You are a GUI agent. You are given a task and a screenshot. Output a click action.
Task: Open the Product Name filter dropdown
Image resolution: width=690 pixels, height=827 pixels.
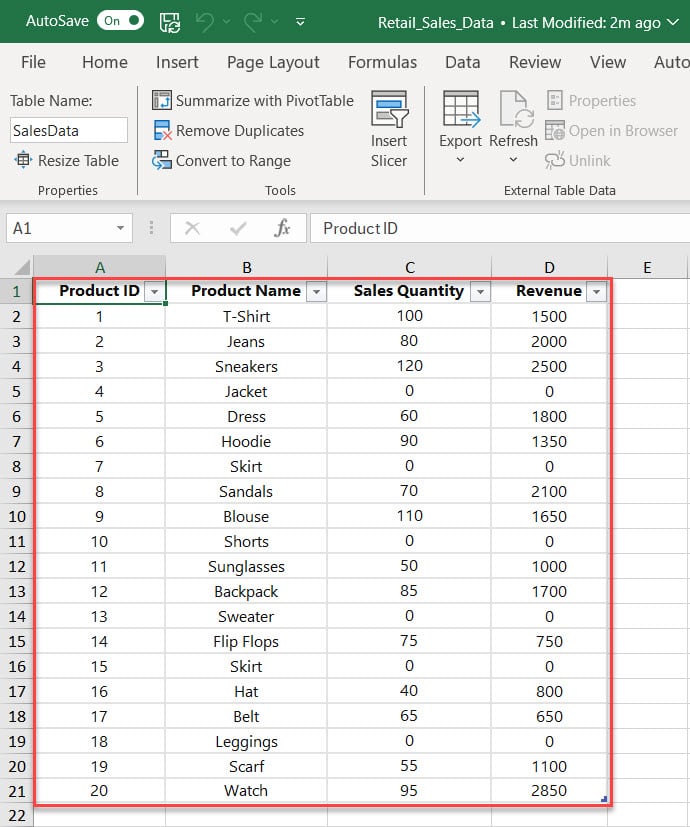coord(317,291)
